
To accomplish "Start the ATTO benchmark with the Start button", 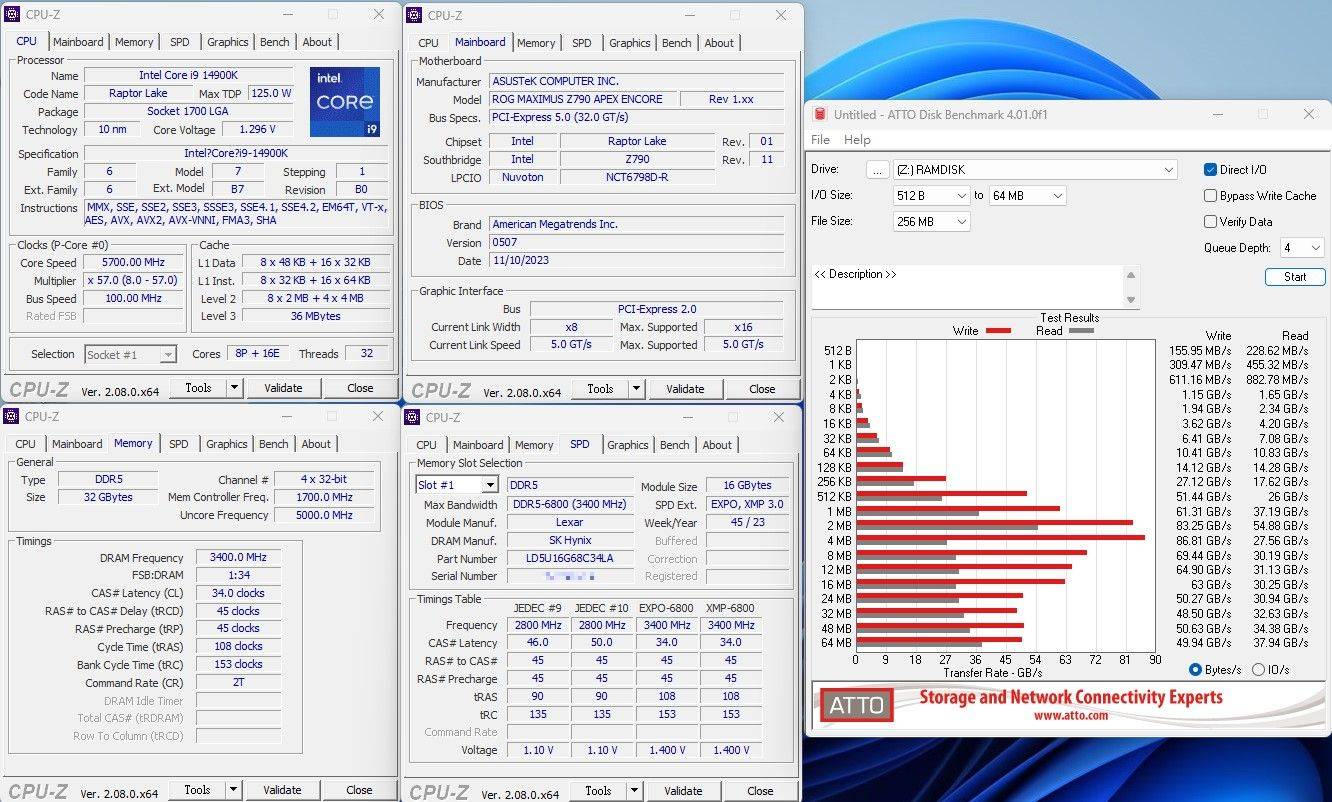I will tap(1295, 277).
